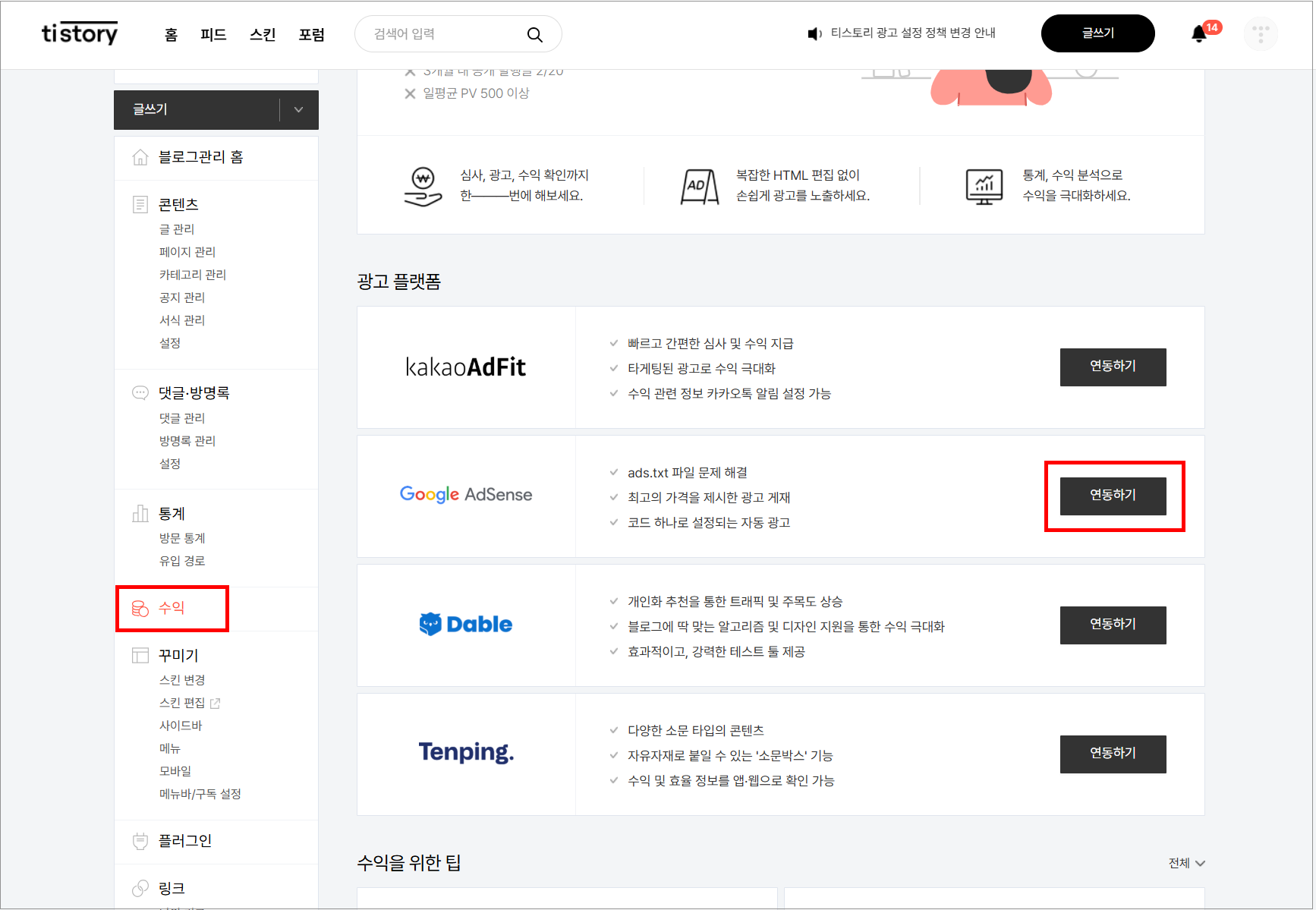Viewport: 1316px width, 910px height.
Task: Click 연동하기 for Google AdSense
Action: tap(1113, 496)
